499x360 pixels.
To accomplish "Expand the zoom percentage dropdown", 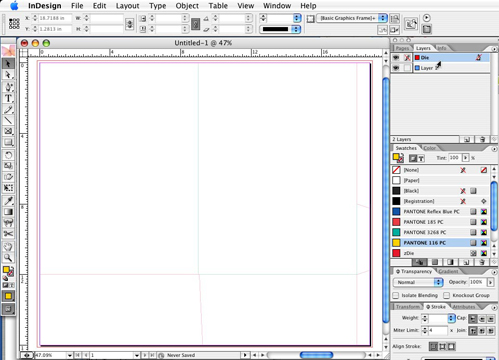I will pos(69,355).
